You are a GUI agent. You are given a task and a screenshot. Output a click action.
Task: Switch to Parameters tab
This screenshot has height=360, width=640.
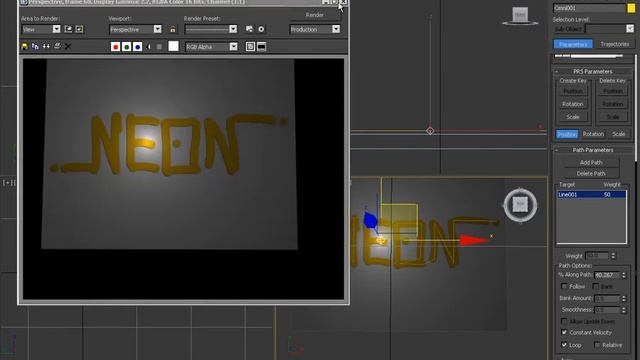(573, 44)
